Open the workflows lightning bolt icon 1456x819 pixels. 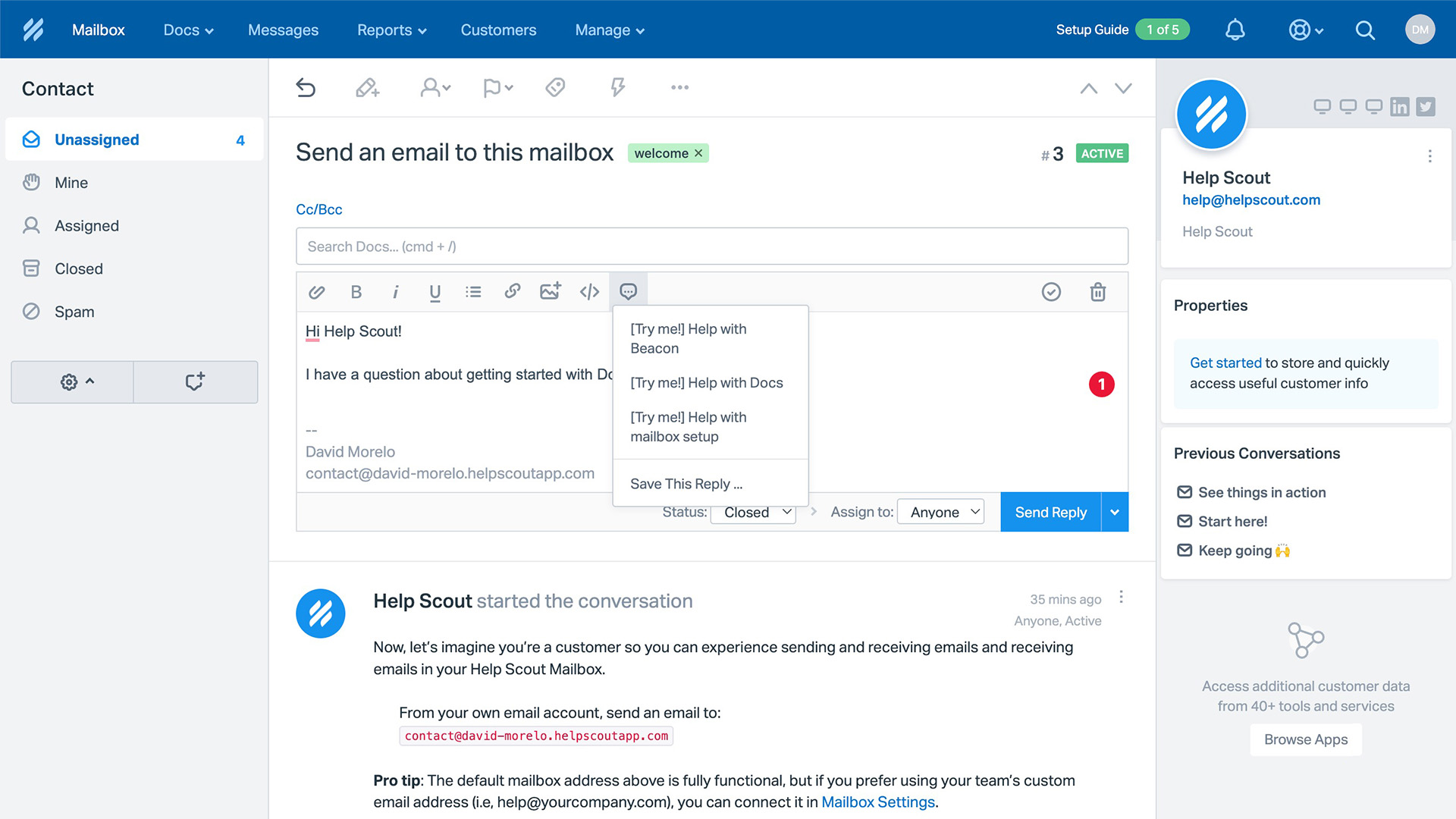pyautogui.click(x=618, y=87)
